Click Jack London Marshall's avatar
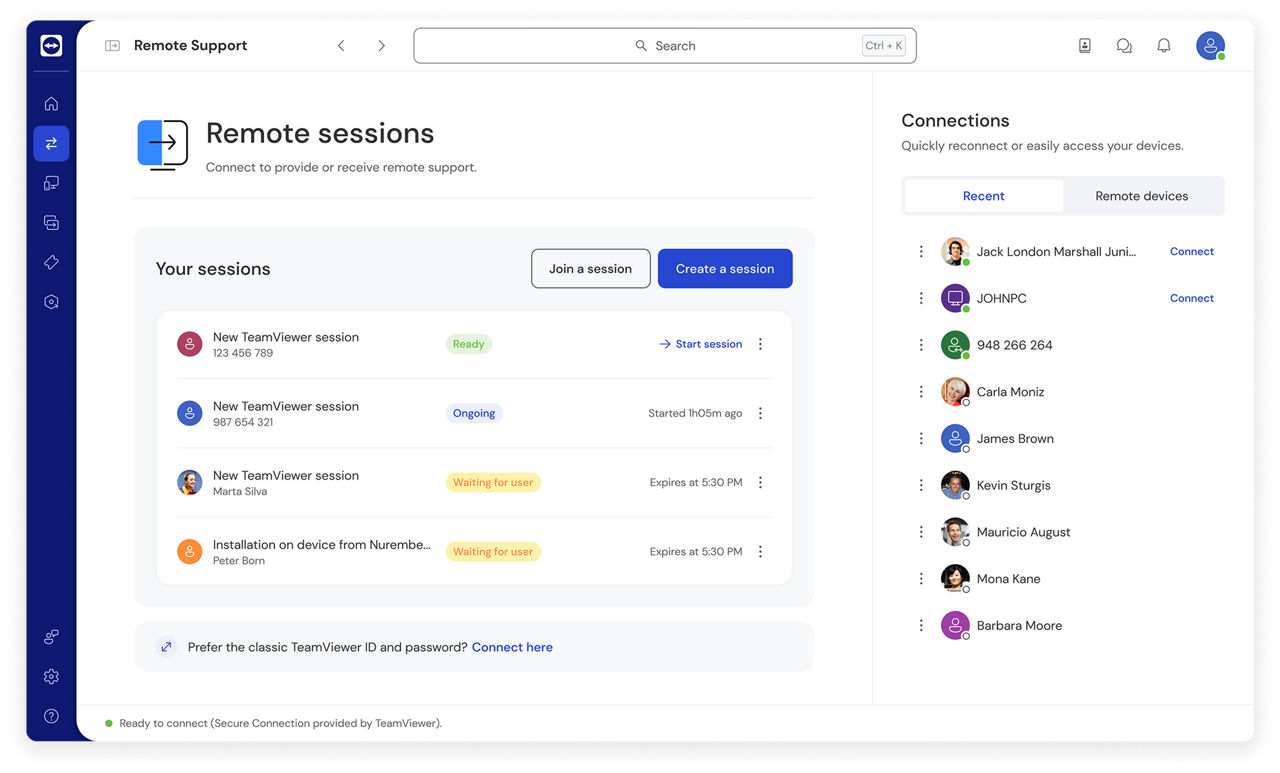This screenshot has height=773, width=1280. pyautogui.click(x=955, y=252)
